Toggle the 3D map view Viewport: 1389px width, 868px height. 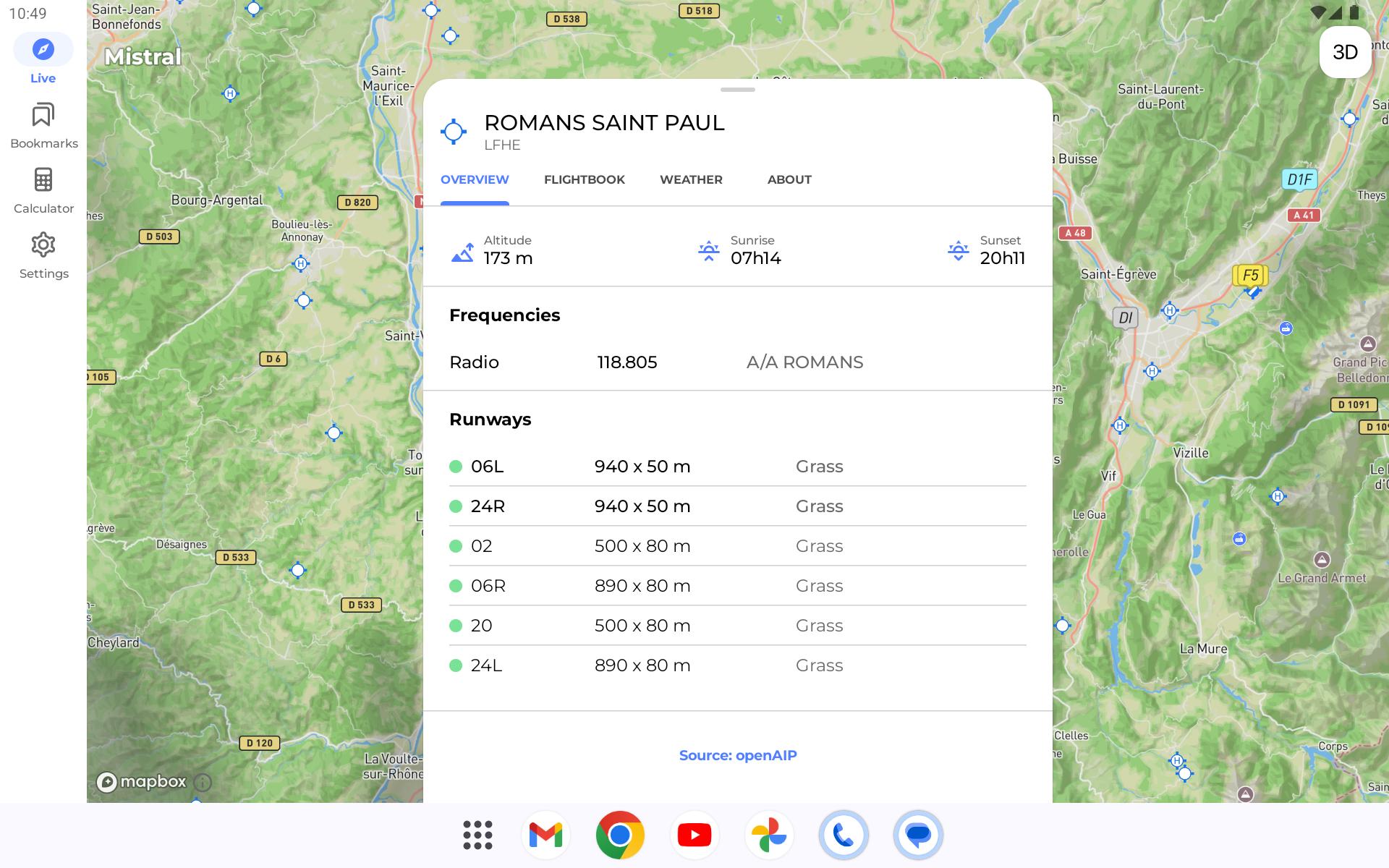tap(1345, 52)
